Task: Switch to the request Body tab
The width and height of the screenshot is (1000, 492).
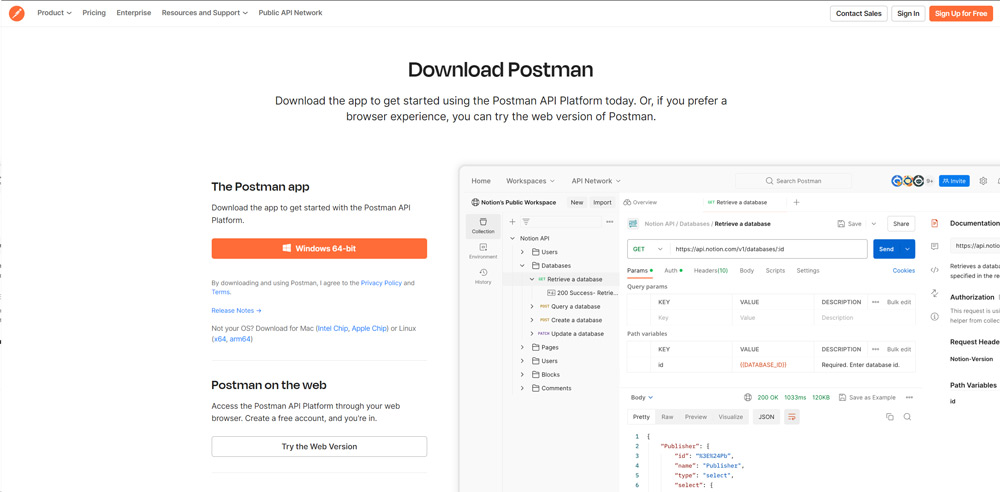Action: (746, 271)
